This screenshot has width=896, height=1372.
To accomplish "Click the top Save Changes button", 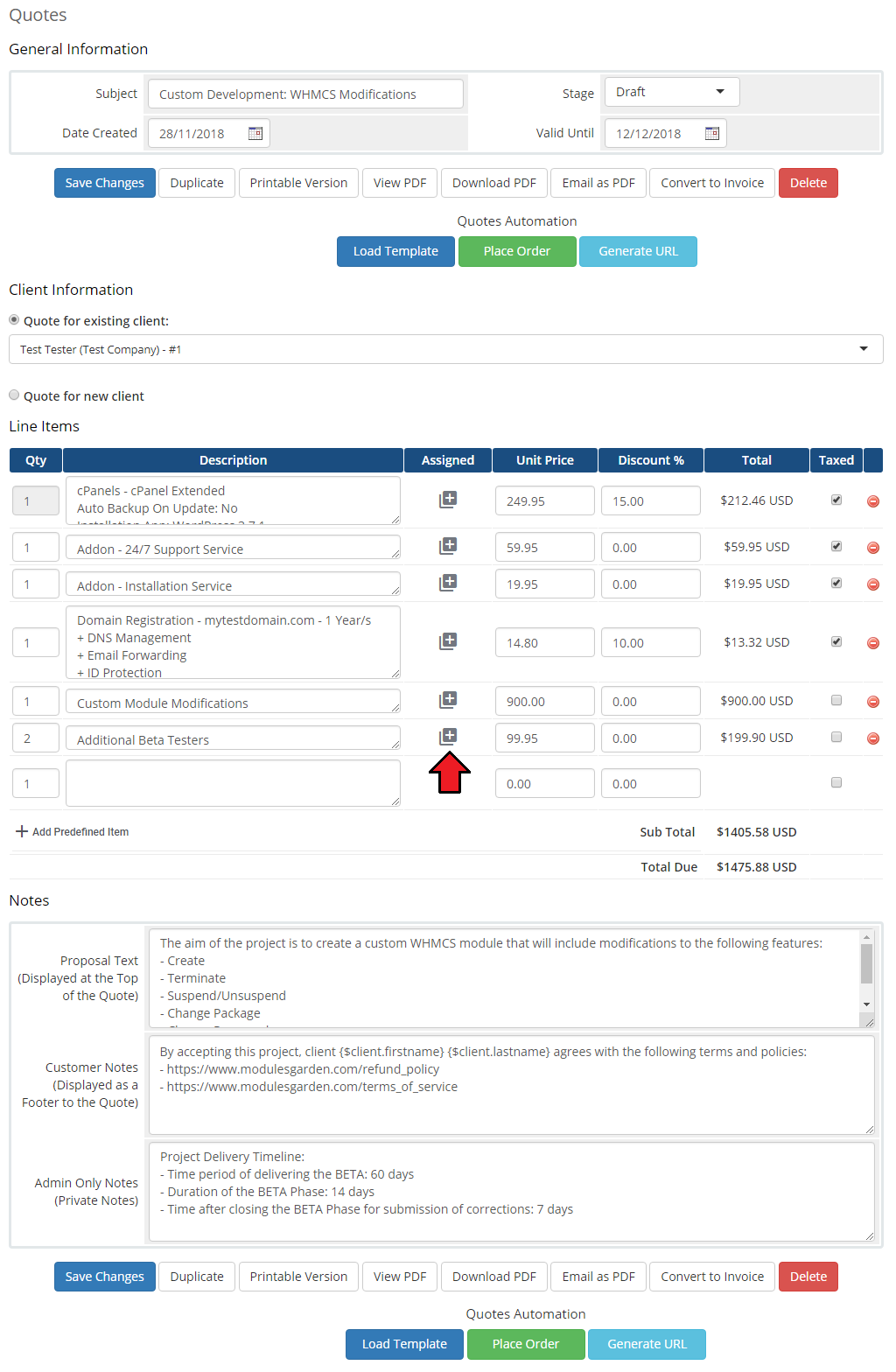I will [105, 183].
